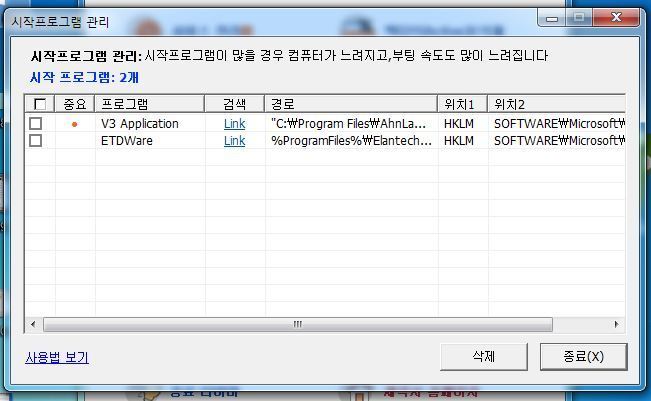Image resolution: width=651 pixels, height=401 pixels.
Task: Sort by the 검색 column header
Action: [x=235, y=104]
